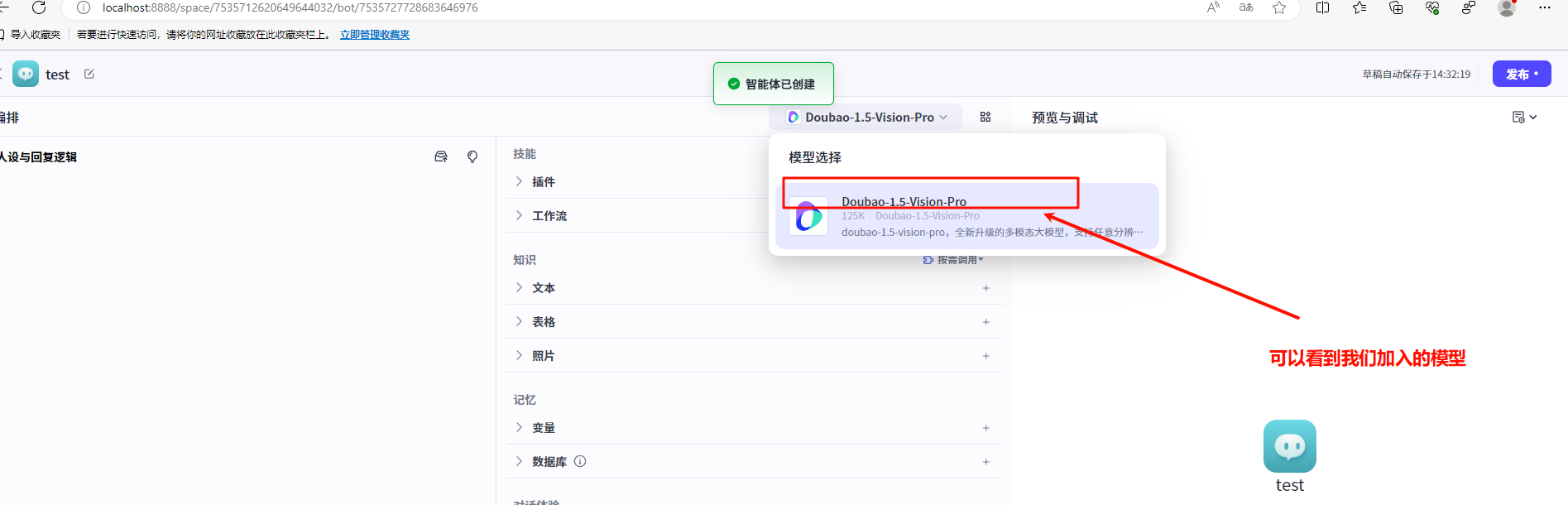Click the 人设与回复逻辑 heading
The image size is (1568, 505).
(x=38, y=156)
